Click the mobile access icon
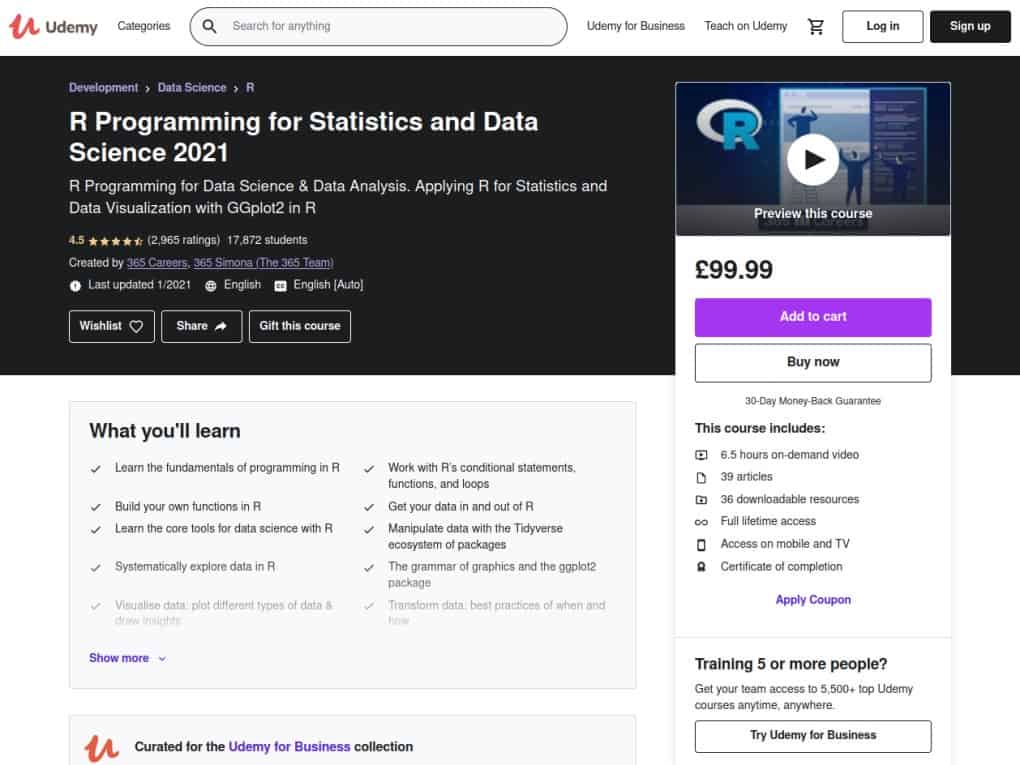 (x=701, y=544)
